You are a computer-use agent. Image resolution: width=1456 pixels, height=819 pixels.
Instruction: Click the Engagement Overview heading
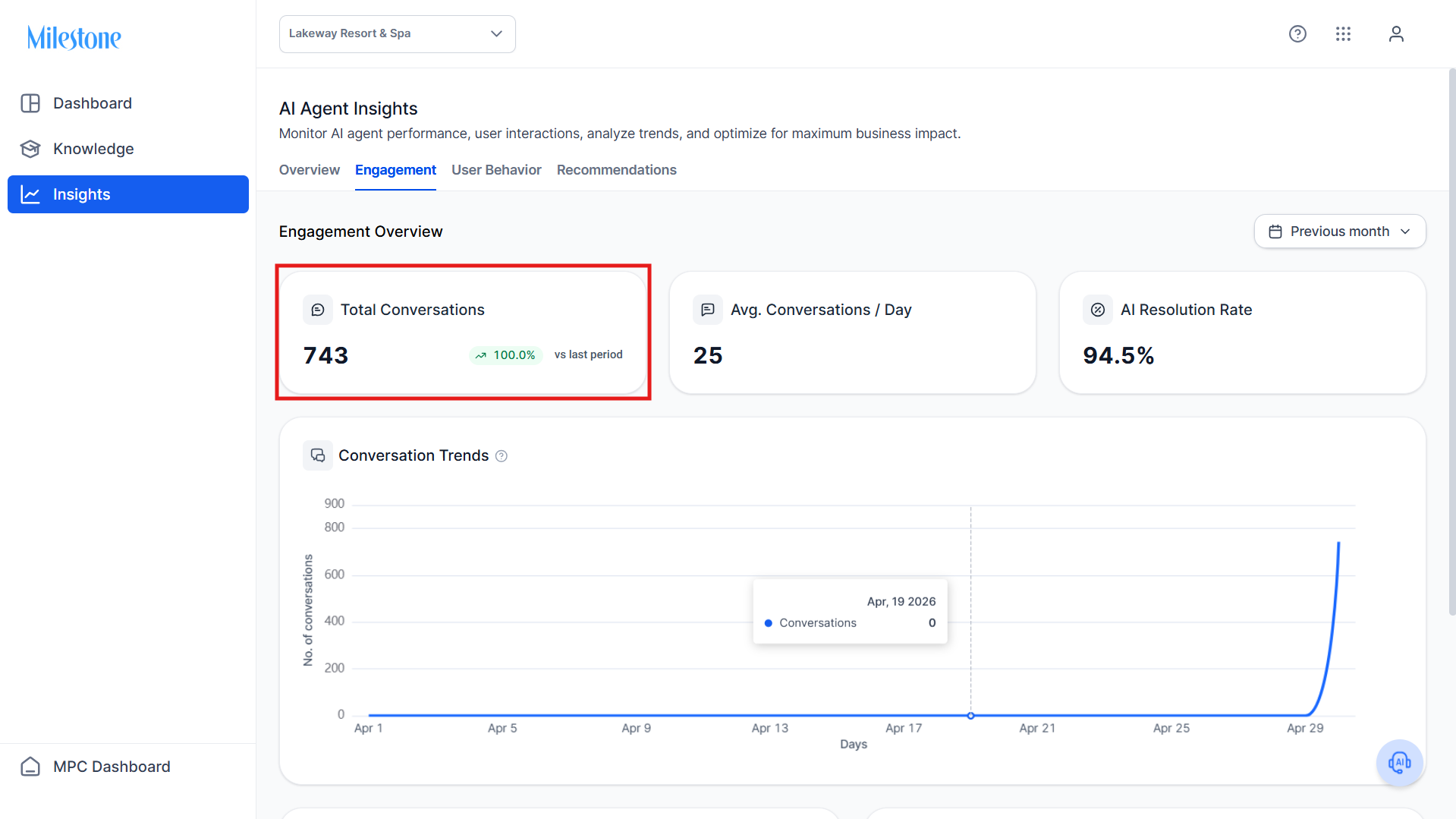pyautogui.click(x=360, y=232)
